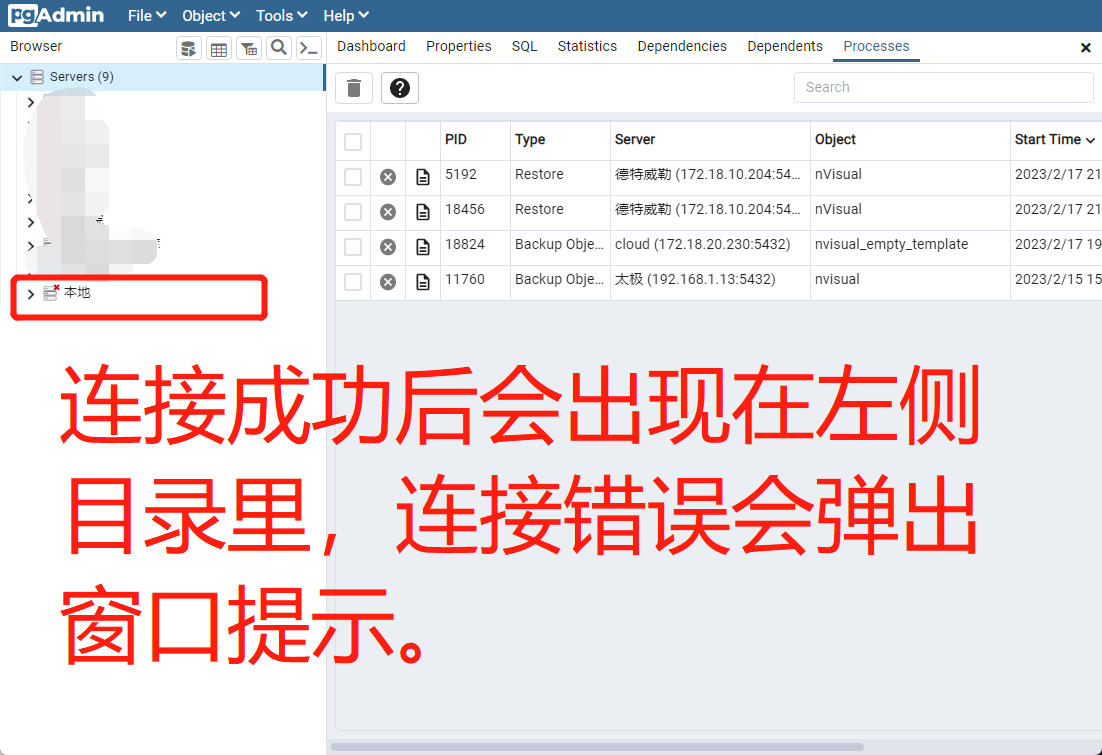View log details for PID 18824
This screenshot has height=755, width=1102.
(423, 247)
